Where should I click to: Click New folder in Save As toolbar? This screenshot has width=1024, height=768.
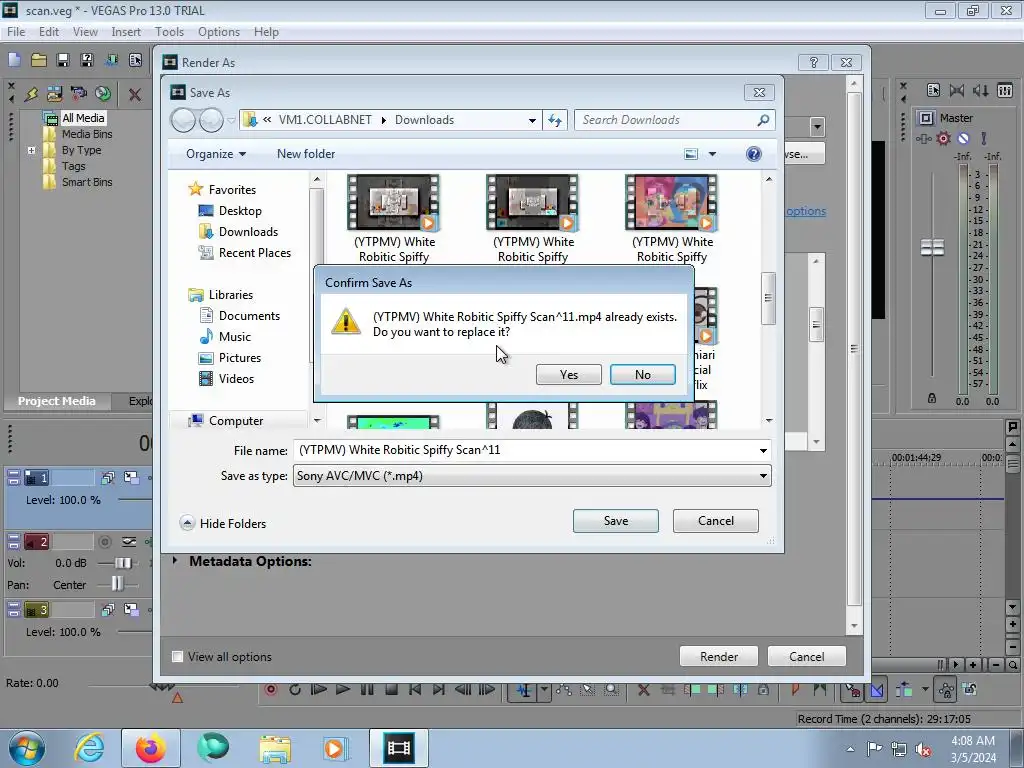(306, 154)
